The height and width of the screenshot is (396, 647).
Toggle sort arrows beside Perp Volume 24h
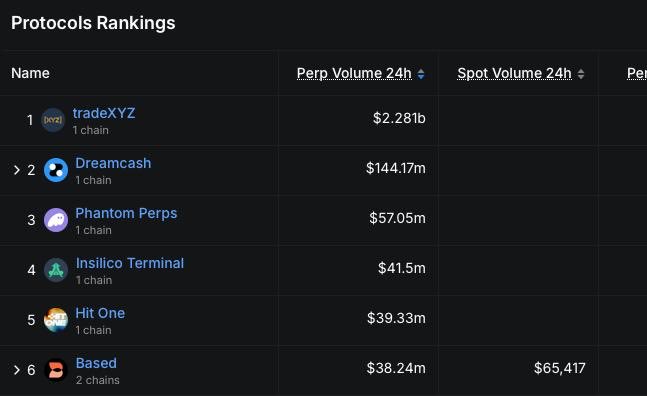click(421, 74)
